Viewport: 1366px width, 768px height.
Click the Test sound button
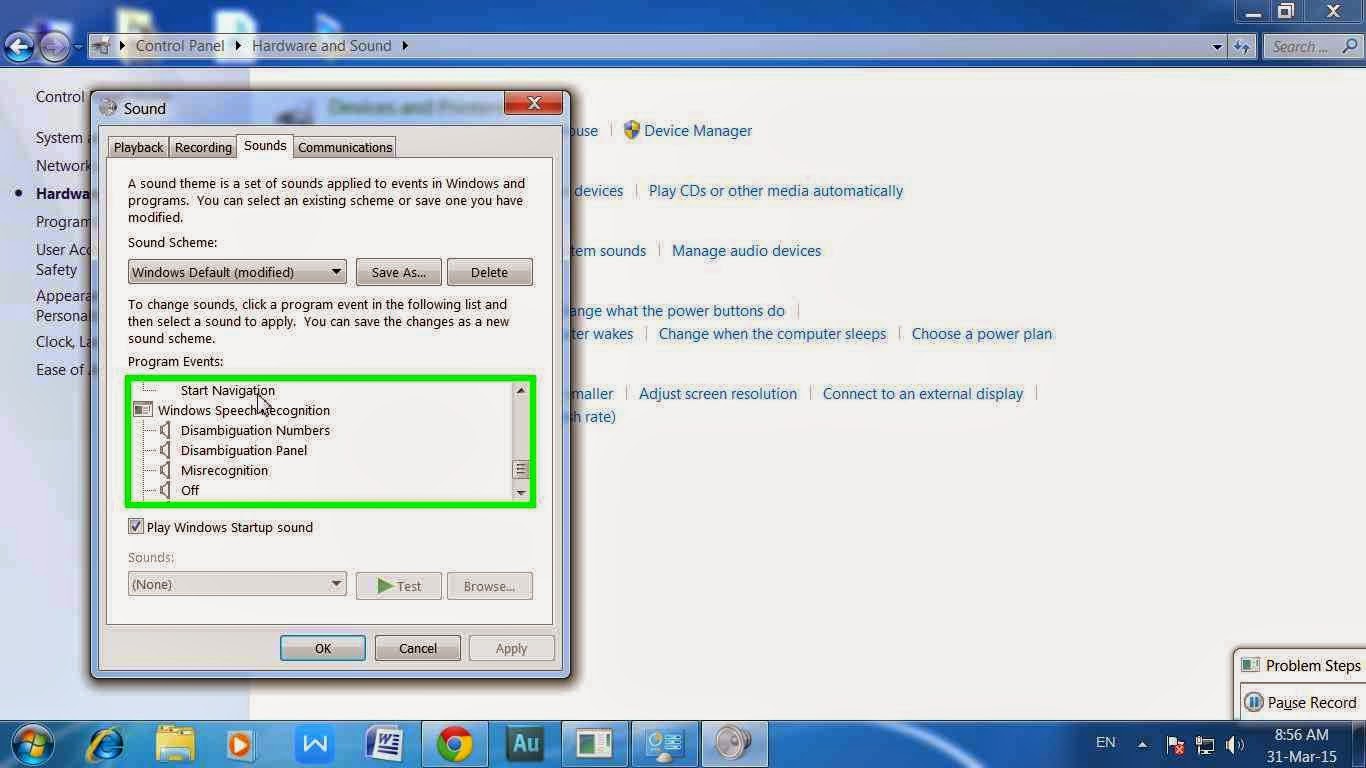tap(399, 586)
